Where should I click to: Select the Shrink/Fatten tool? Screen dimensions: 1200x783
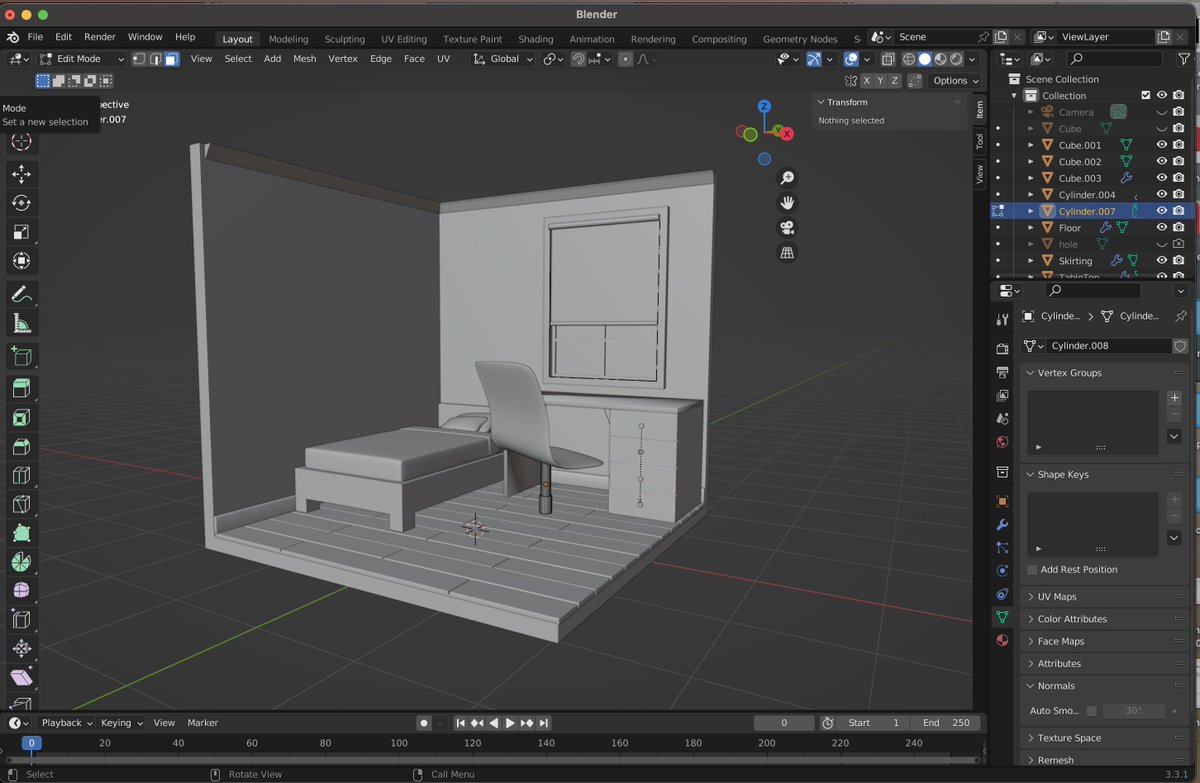(21, 649)
